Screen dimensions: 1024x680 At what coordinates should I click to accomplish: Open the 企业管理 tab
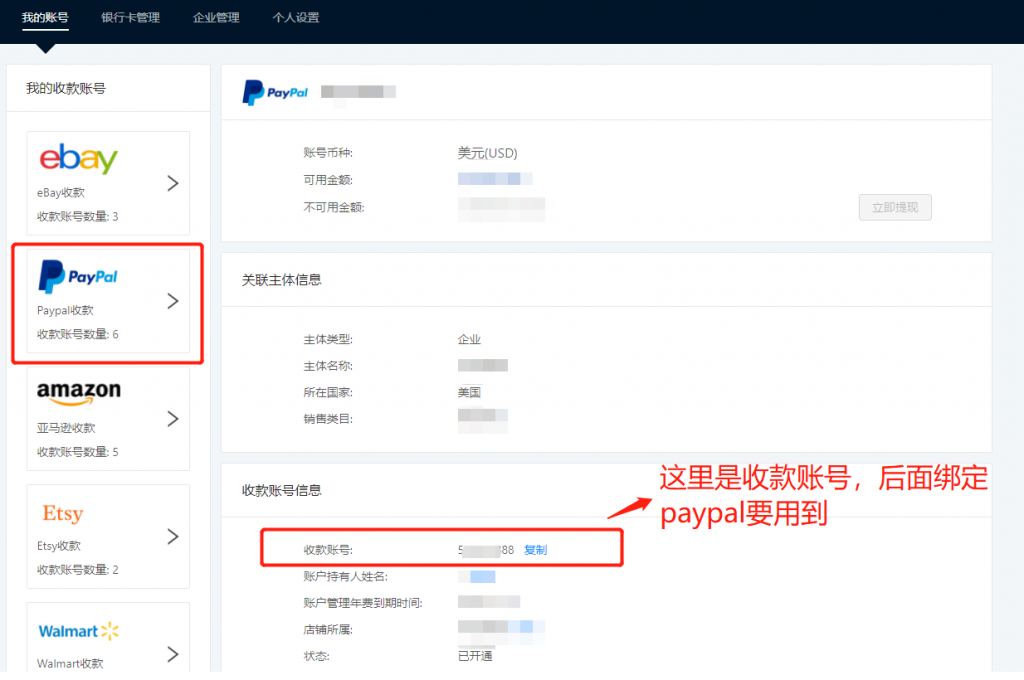[216, 18]
